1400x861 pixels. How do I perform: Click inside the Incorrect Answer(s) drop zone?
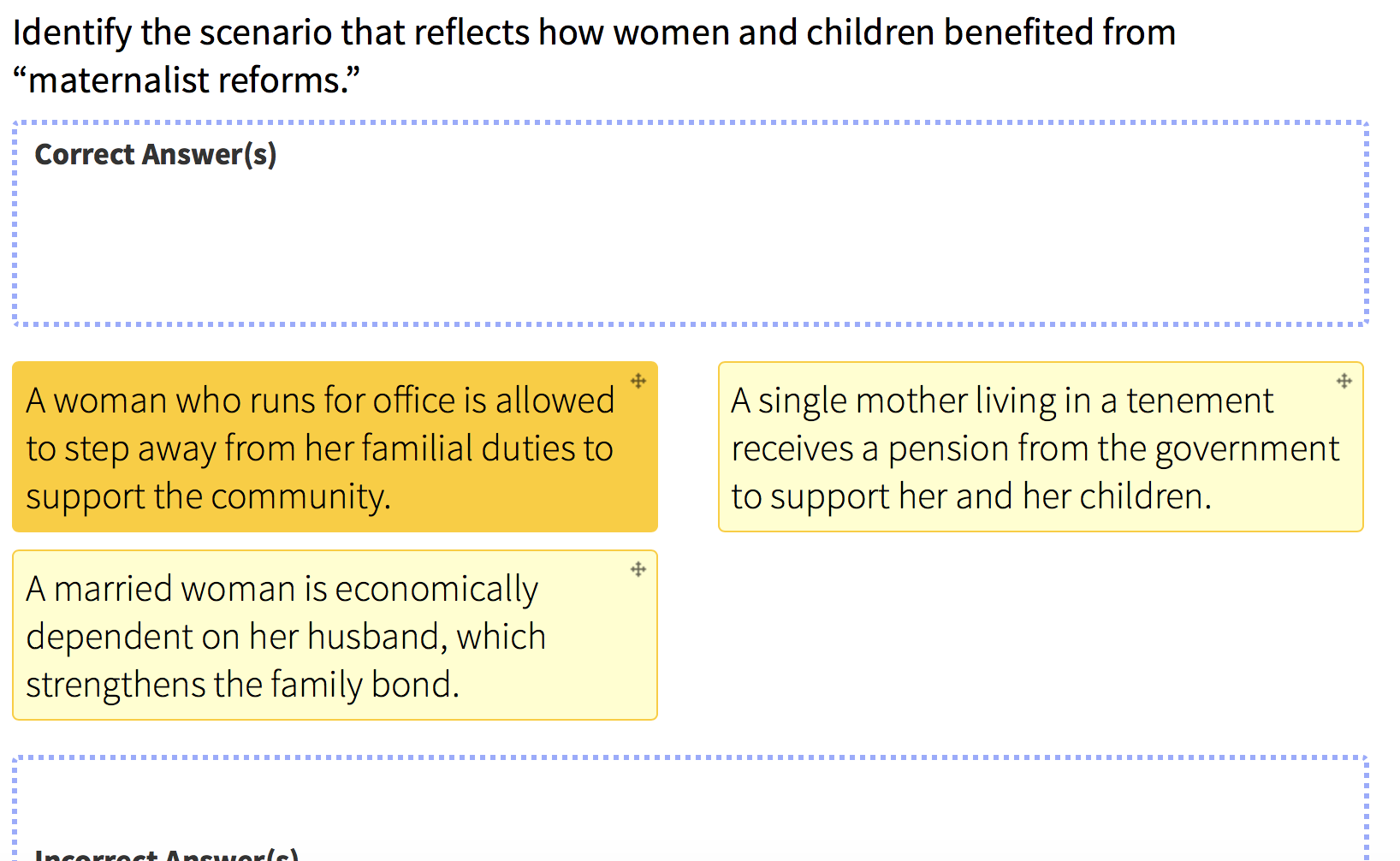(691, 809)
